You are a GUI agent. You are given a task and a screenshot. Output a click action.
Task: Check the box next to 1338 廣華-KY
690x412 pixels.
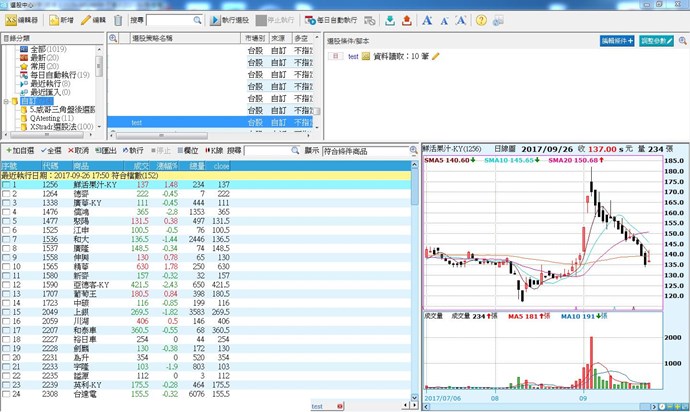pyautogui.click(x=7, y=202)
